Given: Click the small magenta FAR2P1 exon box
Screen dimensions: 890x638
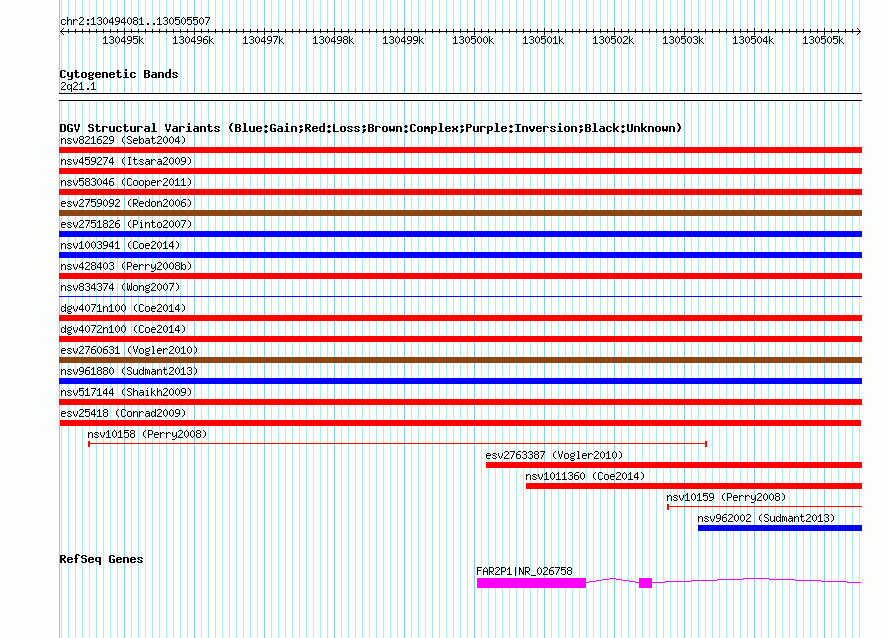Looking at the screenshot, I should coord(645,583).
